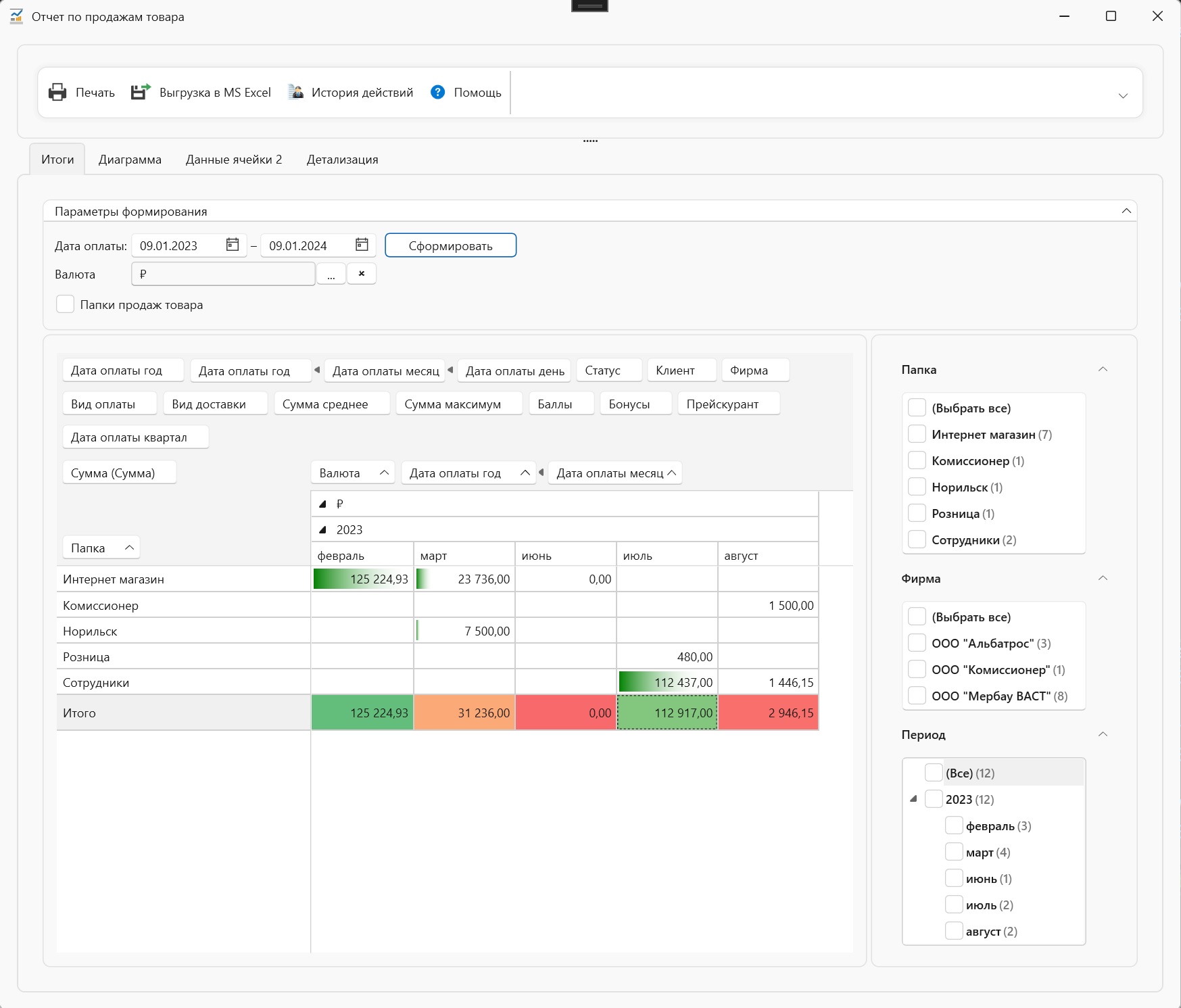
Task: Check Комиссионер (1) folder filter
Action: tap(917, 460)
